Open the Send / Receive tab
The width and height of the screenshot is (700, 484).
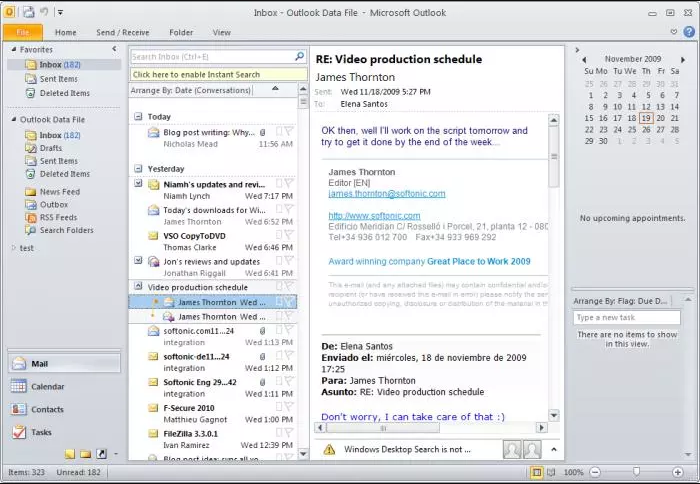pos(123,32)
